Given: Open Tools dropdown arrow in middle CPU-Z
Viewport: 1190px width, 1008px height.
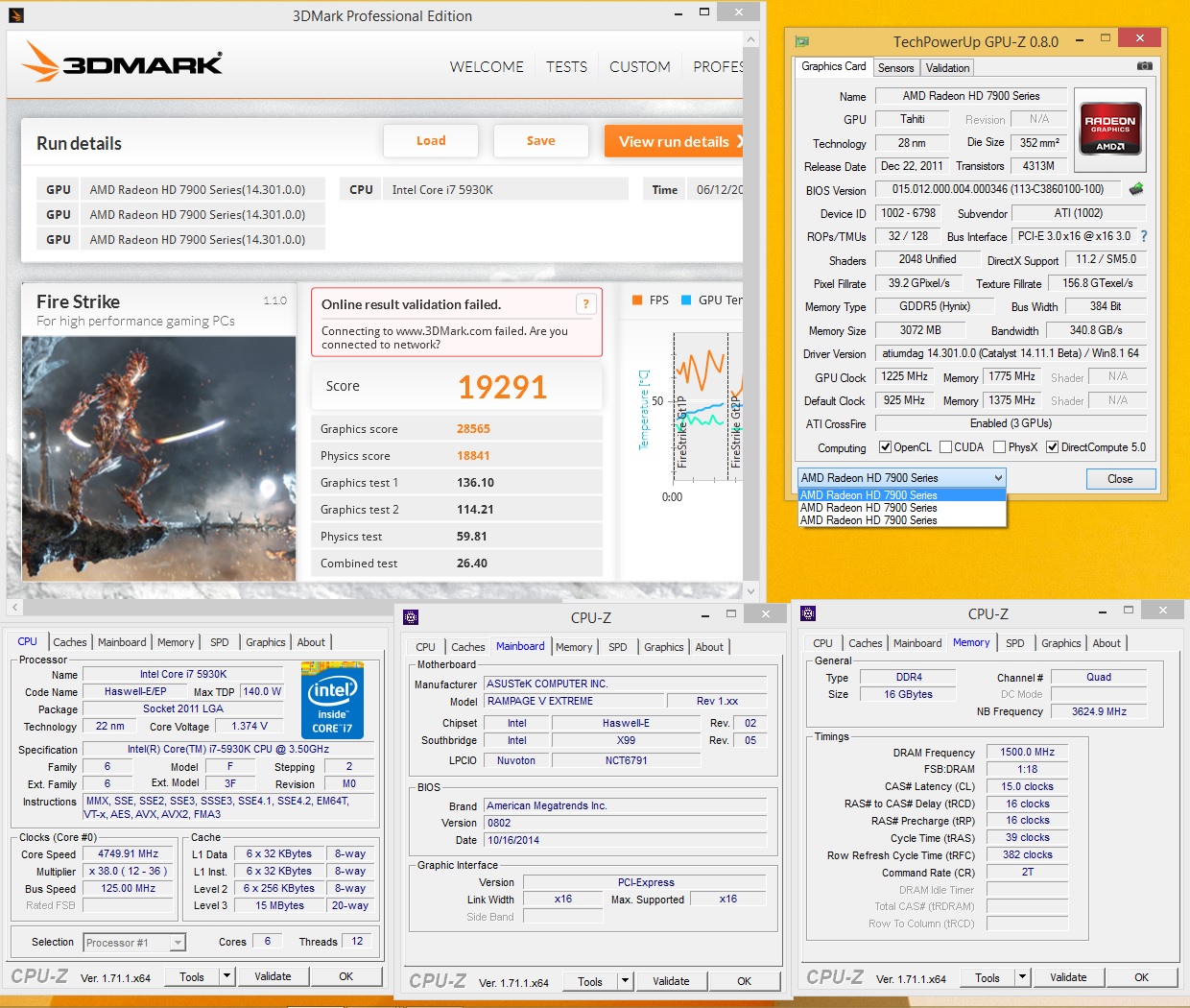Looking at the screenshot, I should tap(626, 981).
